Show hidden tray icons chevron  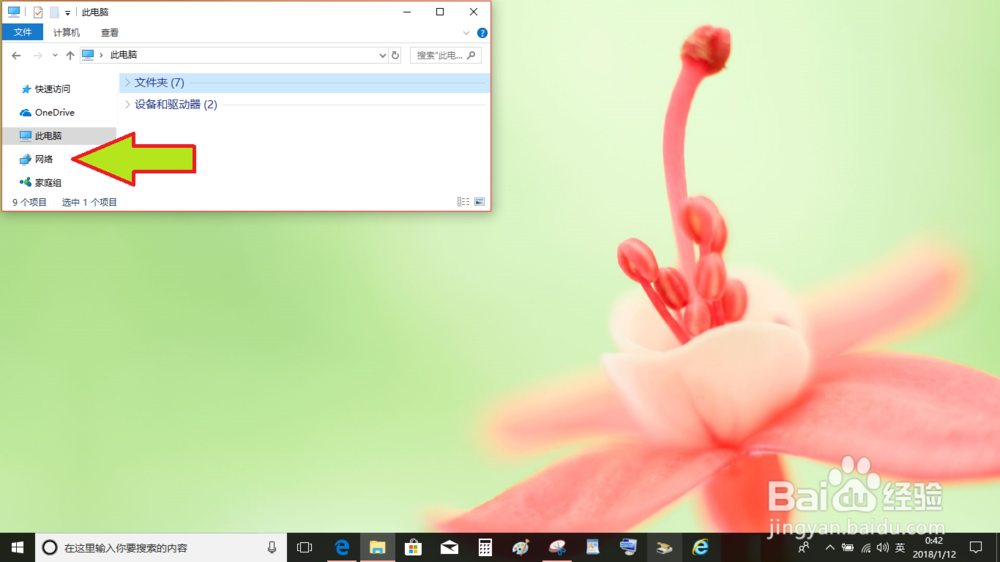(830, 547)
